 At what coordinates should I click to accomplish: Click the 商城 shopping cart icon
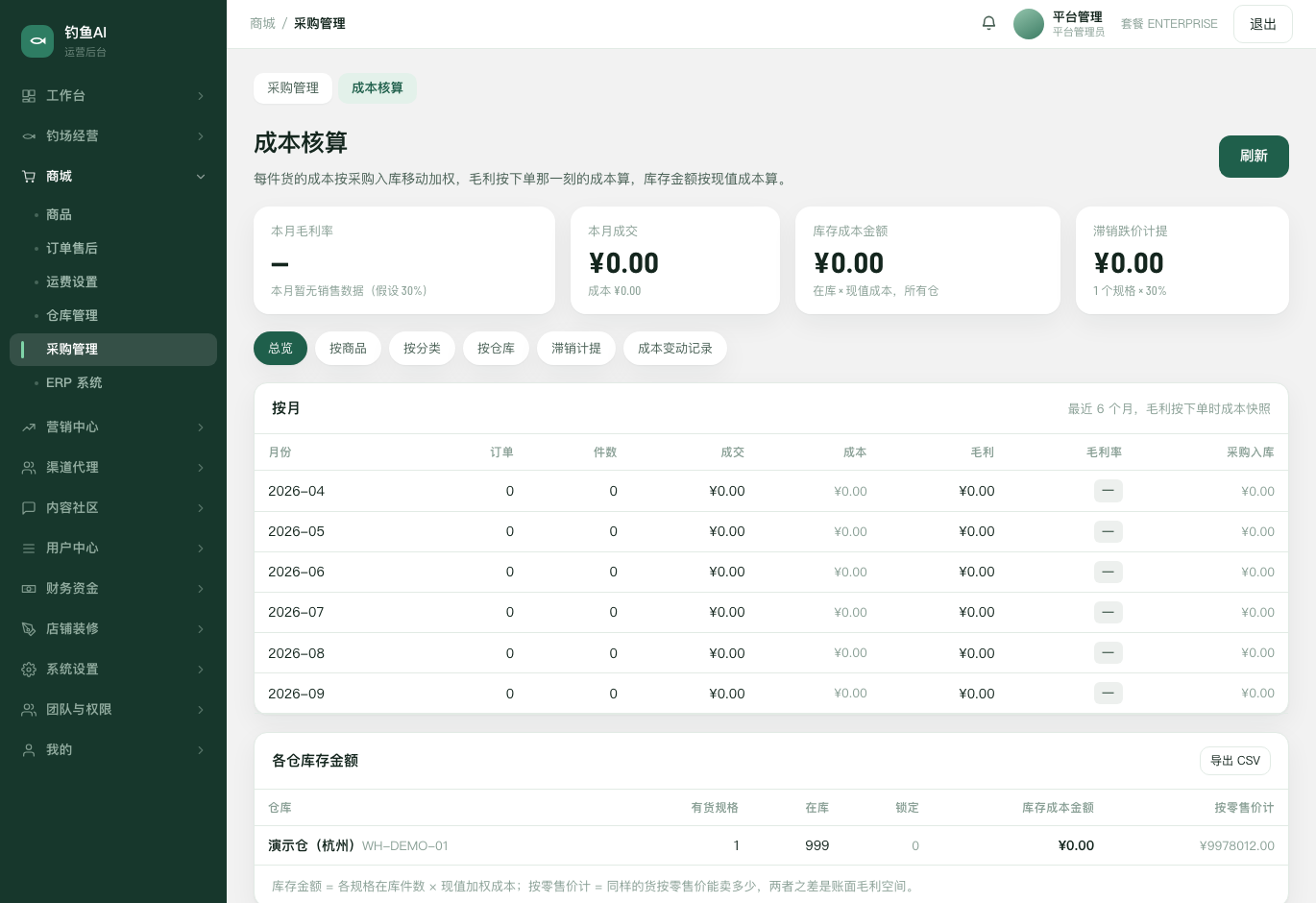pos(29,177)
